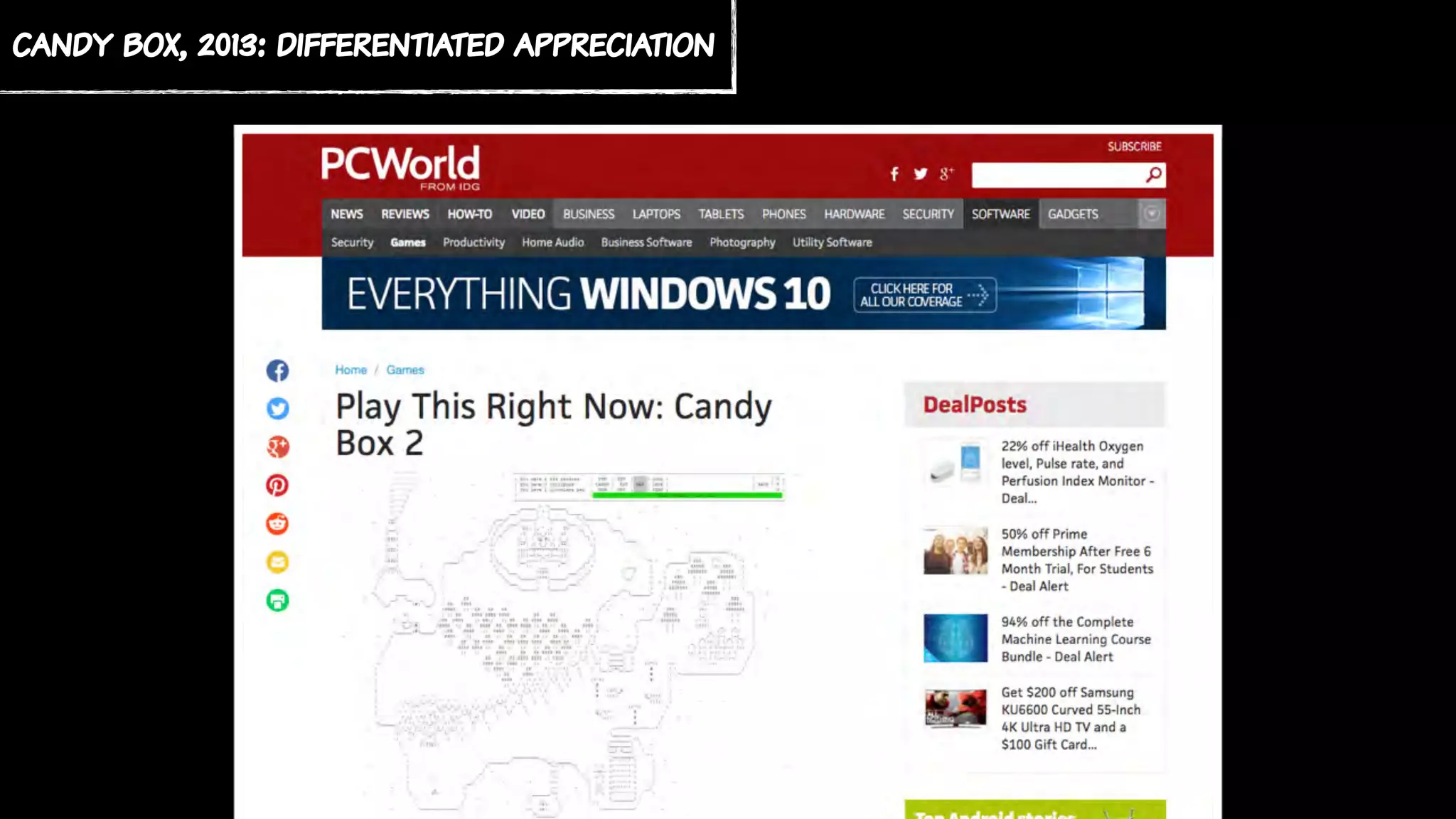Open the VIDEO menu item
The width and height of the screenshot is (1456, 819).
tap(528, 214)
